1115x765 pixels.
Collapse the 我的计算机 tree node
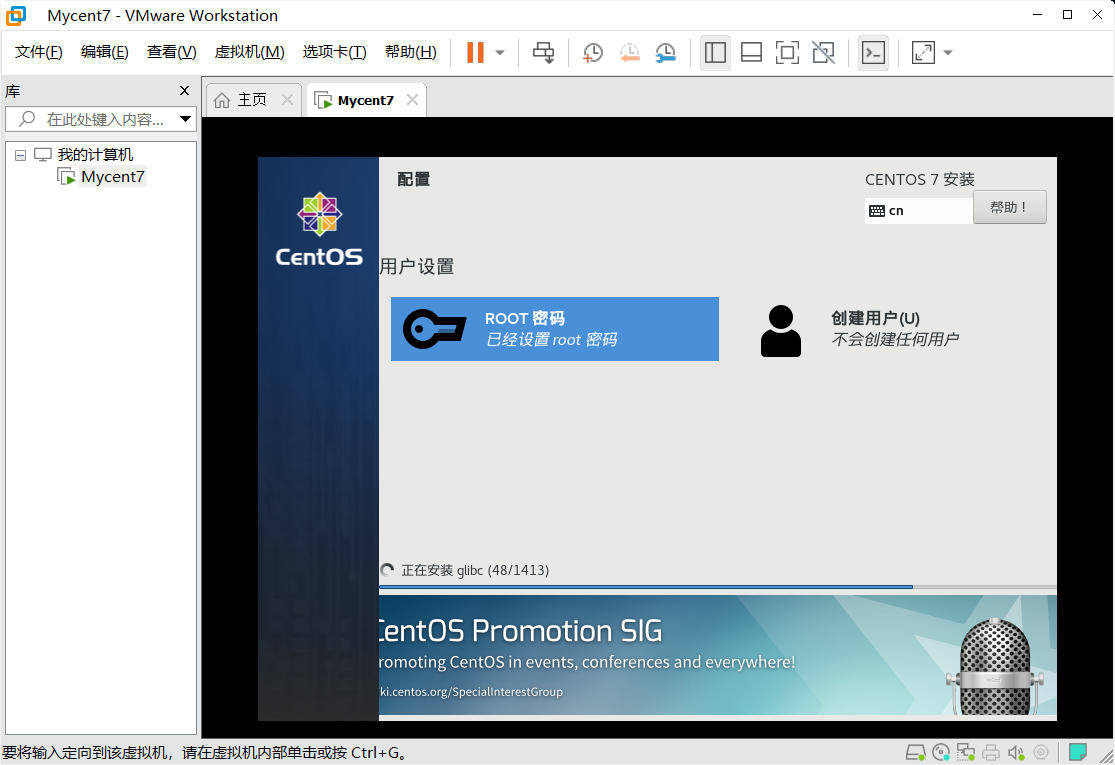click(21, 155)
